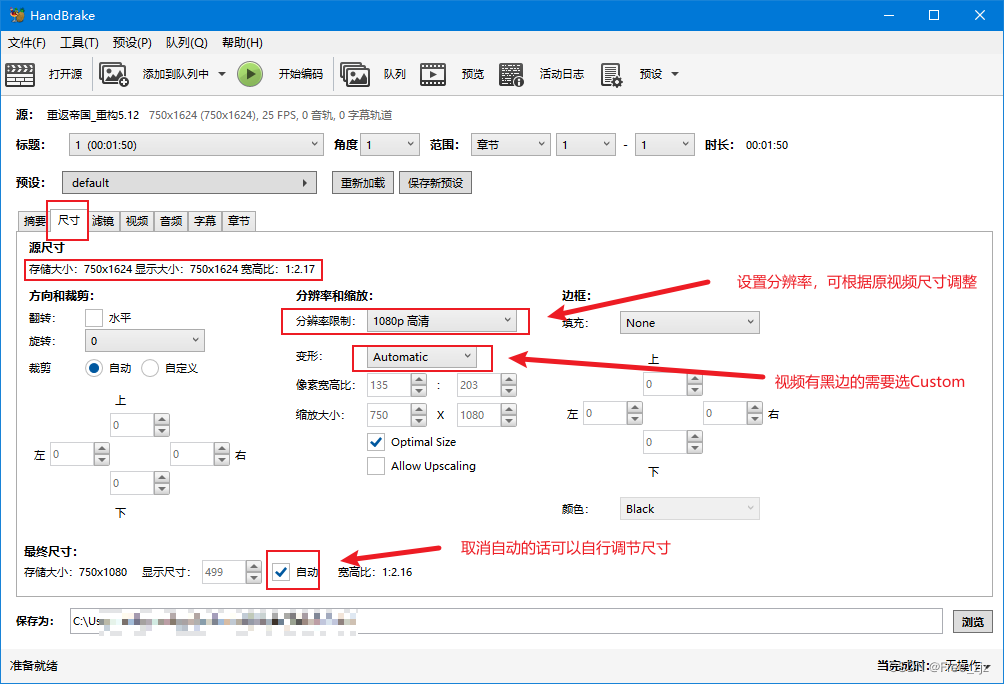This screenshot has width=1004, height=684.
Task: Select the 自定义 cropping radio button
Action: click(150, 368)
